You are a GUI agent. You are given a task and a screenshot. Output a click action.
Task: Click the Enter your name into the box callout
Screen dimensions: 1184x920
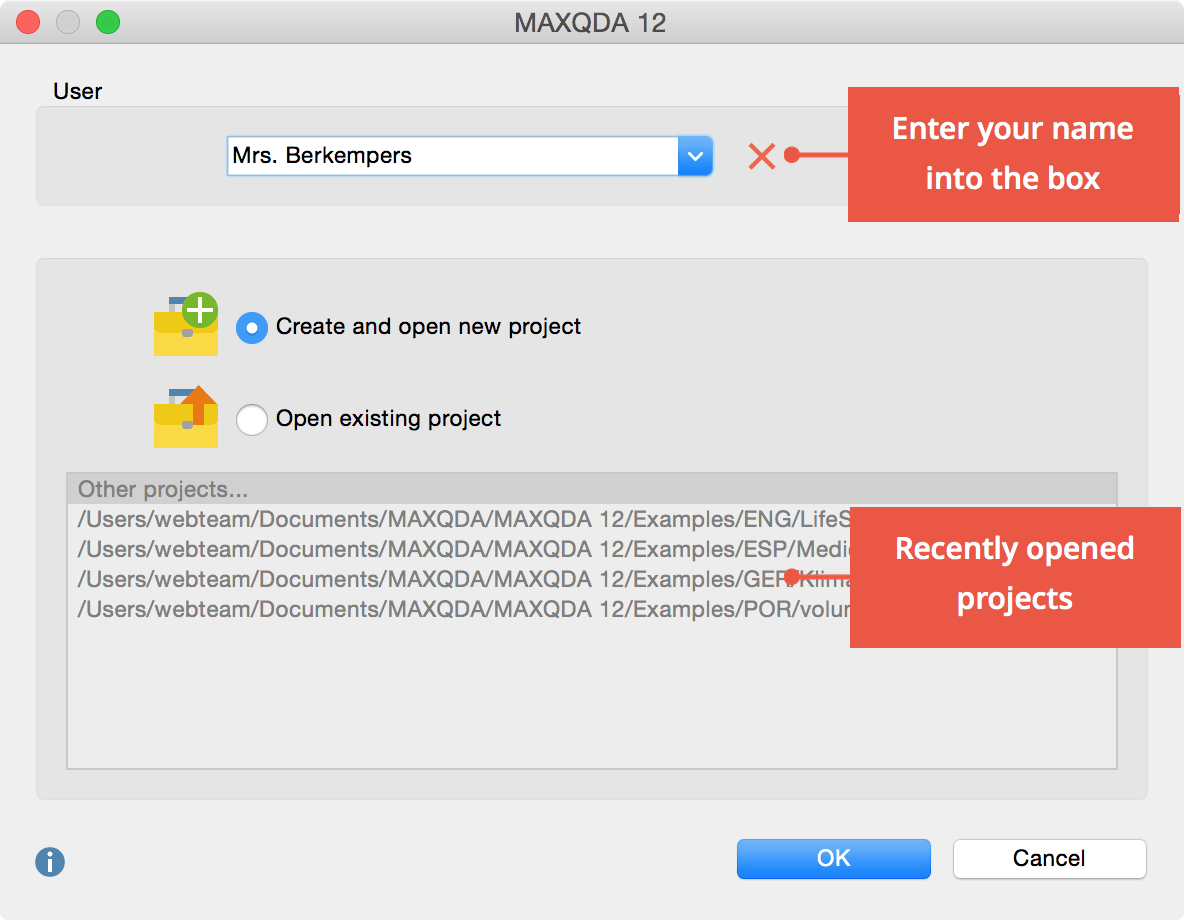[1012, 154]
